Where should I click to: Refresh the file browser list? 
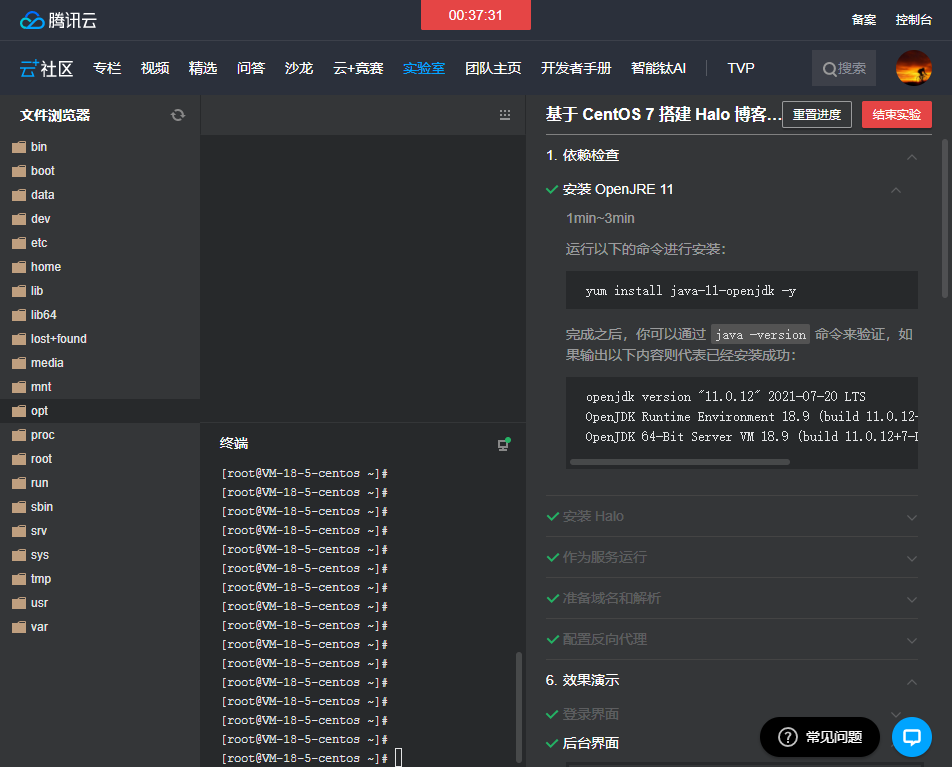(x=177, y=115)
